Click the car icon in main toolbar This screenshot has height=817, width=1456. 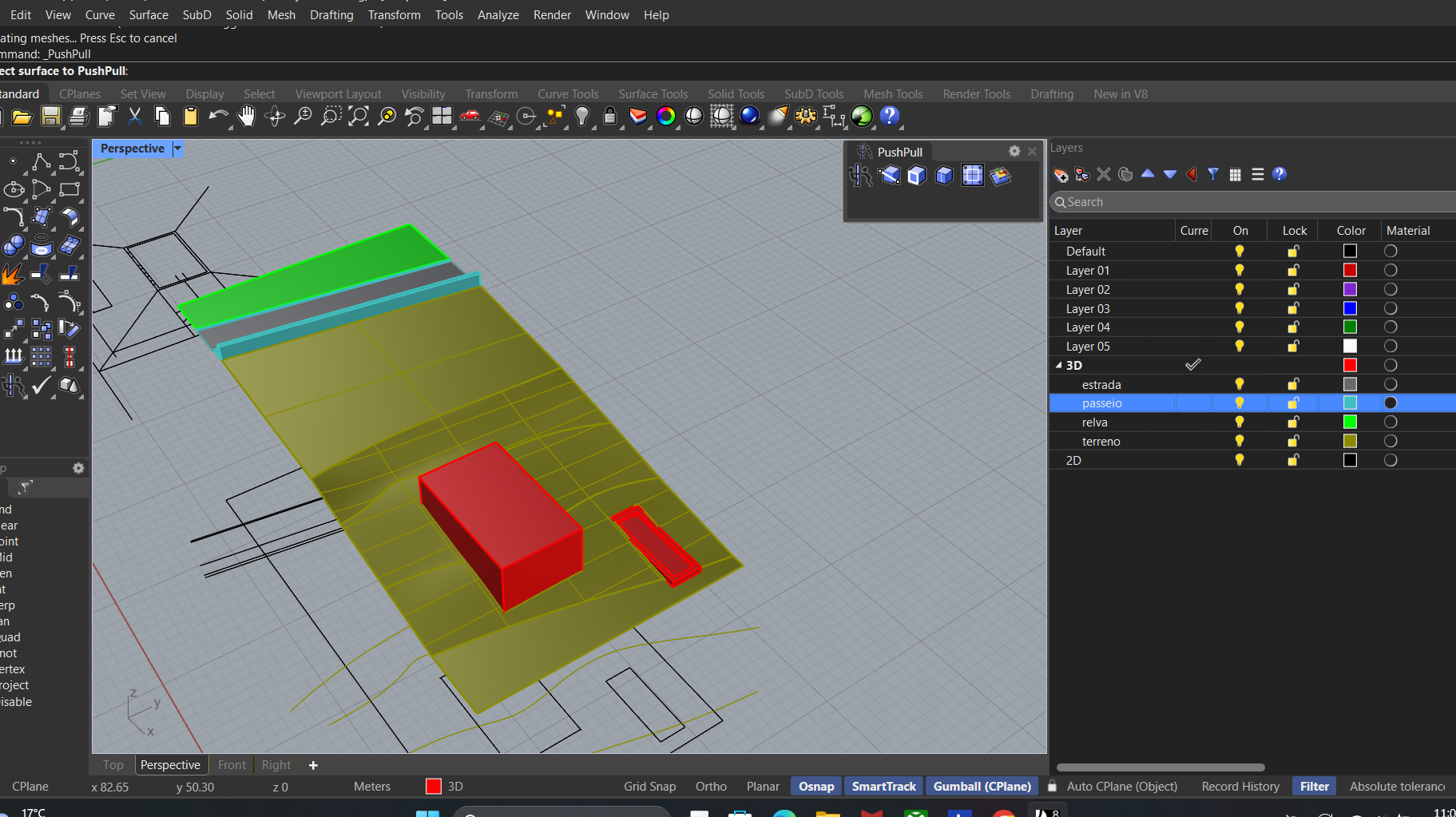click(470, 117)
